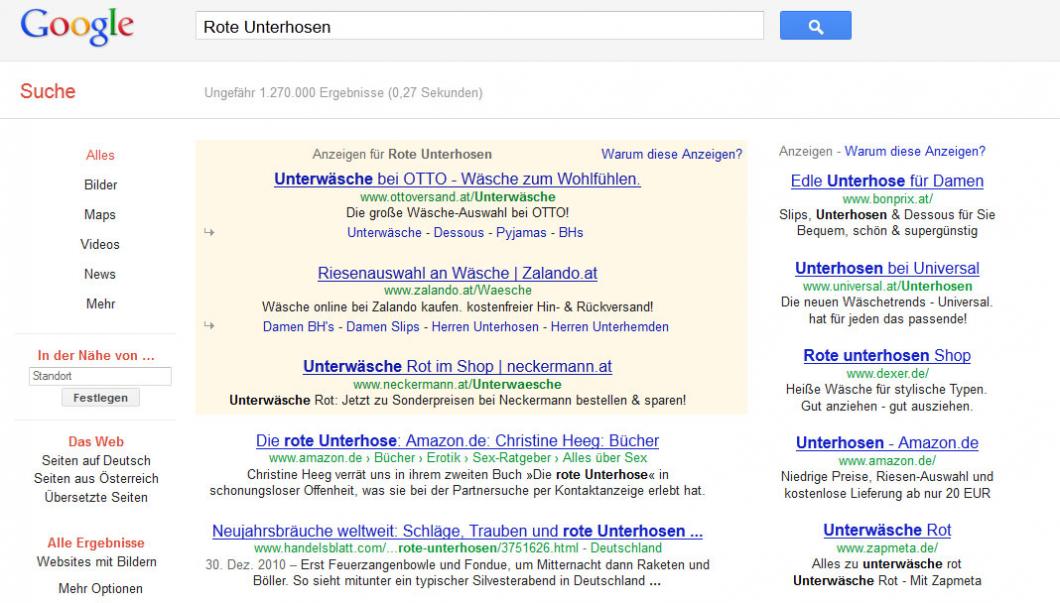Open Damen BH's sitelink

tap(298, 327)
